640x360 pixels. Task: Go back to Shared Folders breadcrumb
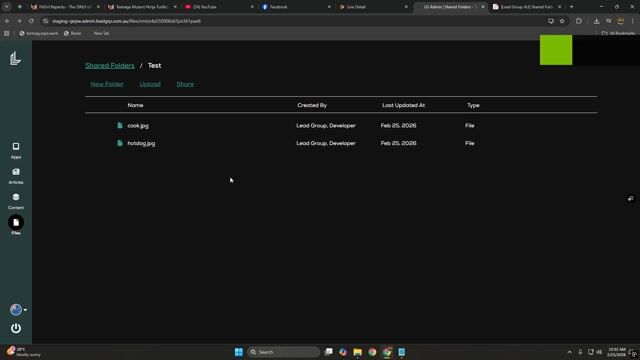pyautogui.click(x=110, y=65)
